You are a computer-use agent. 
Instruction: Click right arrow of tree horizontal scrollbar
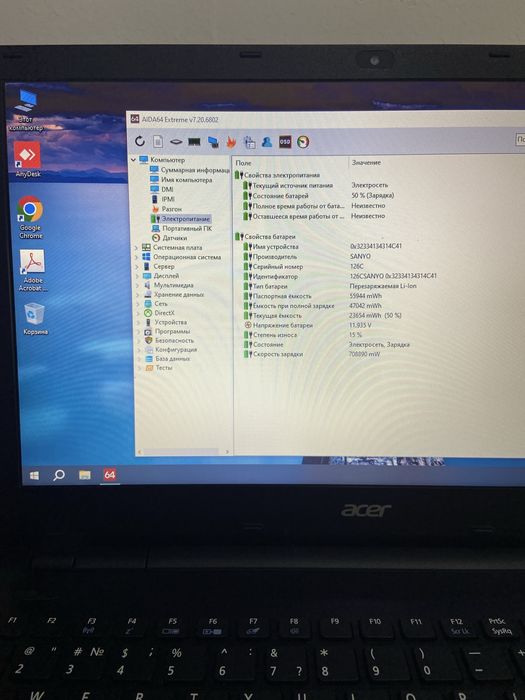pos(227,452)
